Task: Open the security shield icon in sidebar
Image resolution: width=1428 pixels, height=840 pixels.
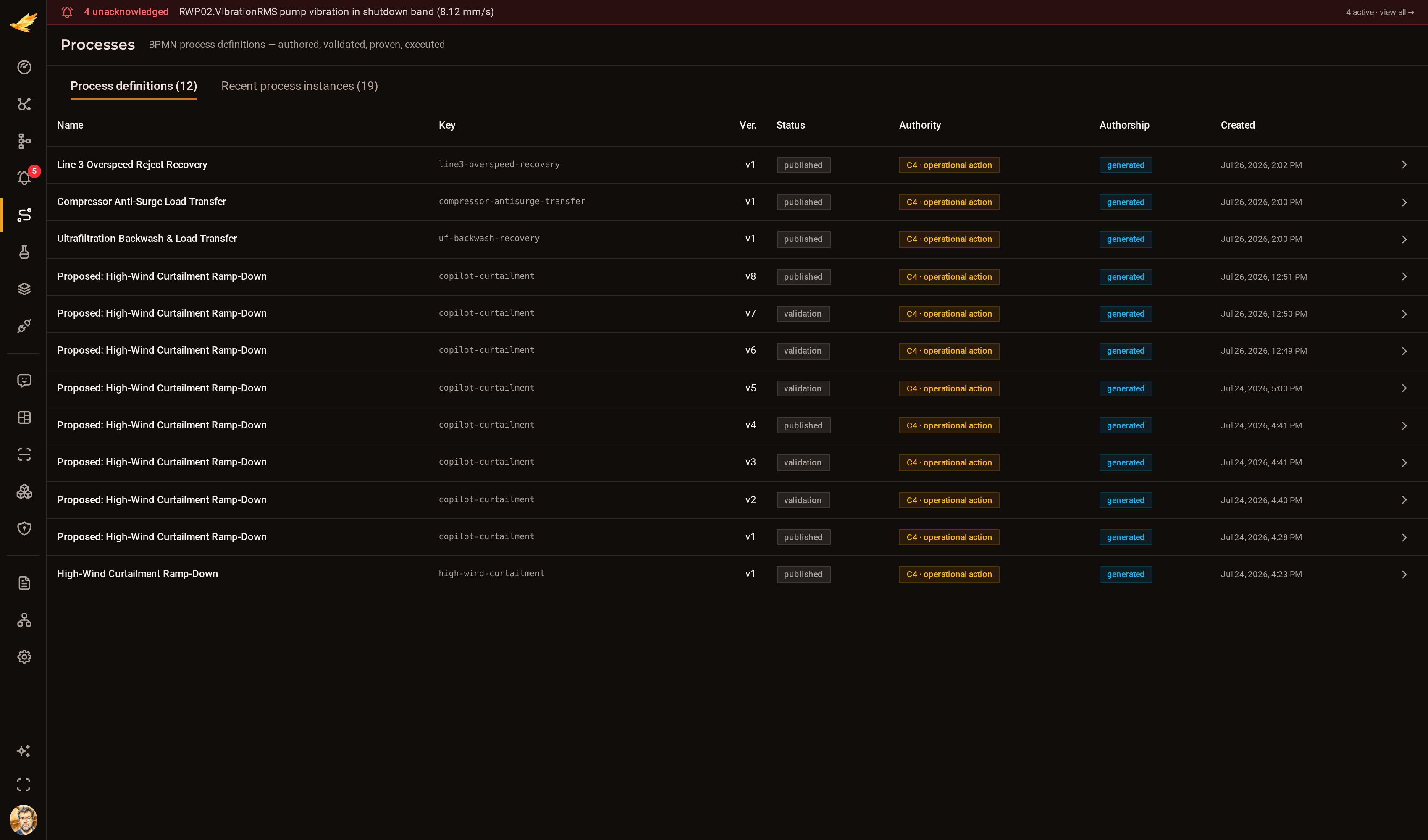Action: click(x=24, y=528)
